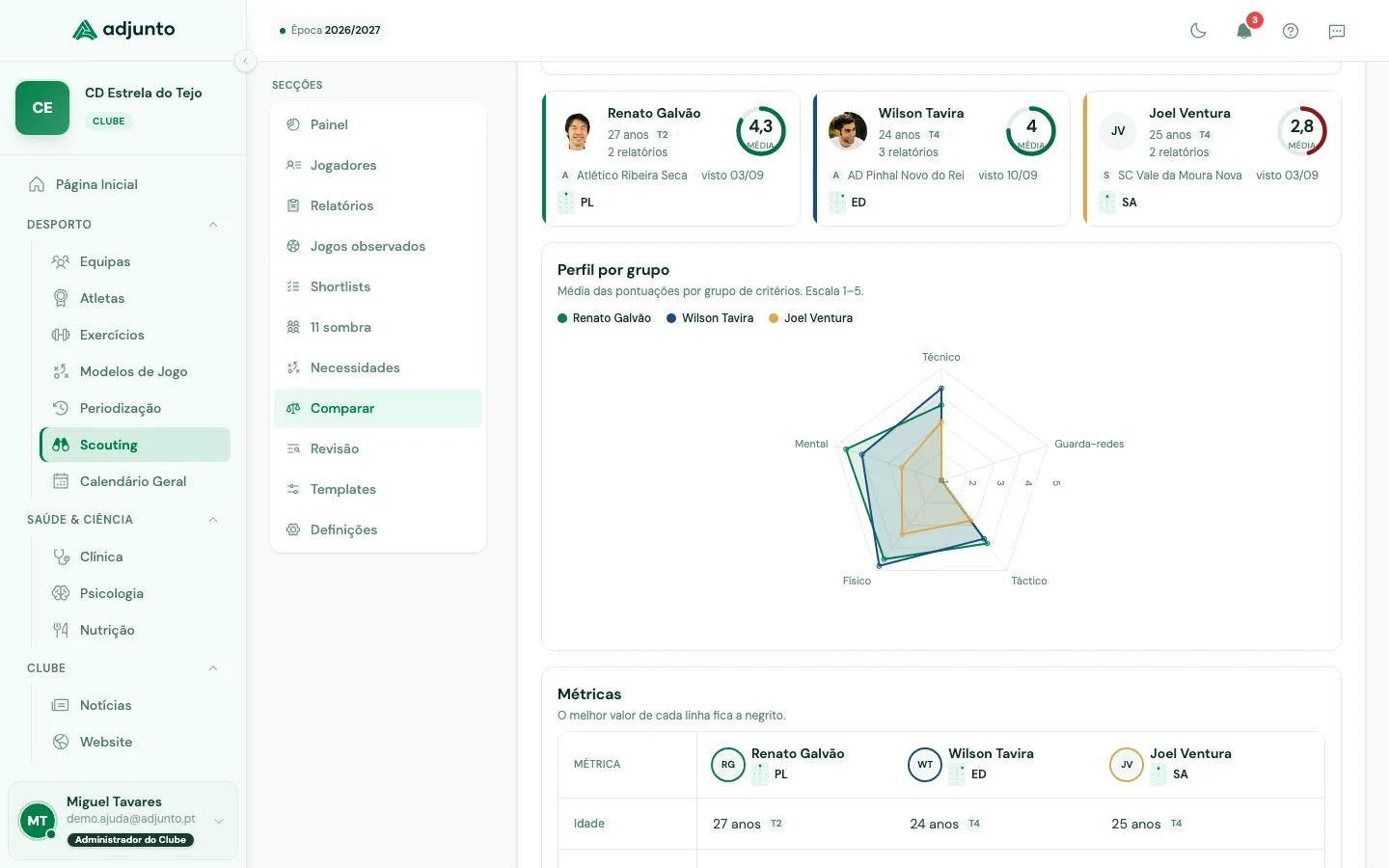Collapse the sidebar with the arrow handle
1389x868 pixels.
[246, 61]
